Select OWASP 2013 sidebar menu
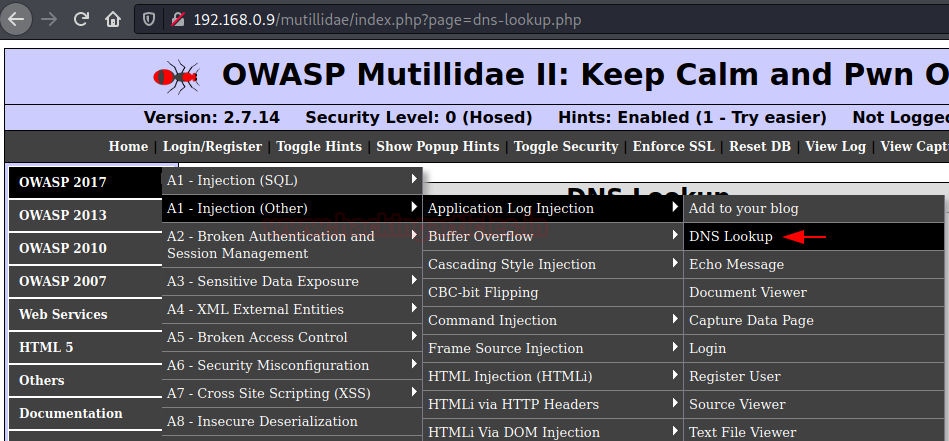Screen dimensions: 949x441 click(x=85, y=215)
